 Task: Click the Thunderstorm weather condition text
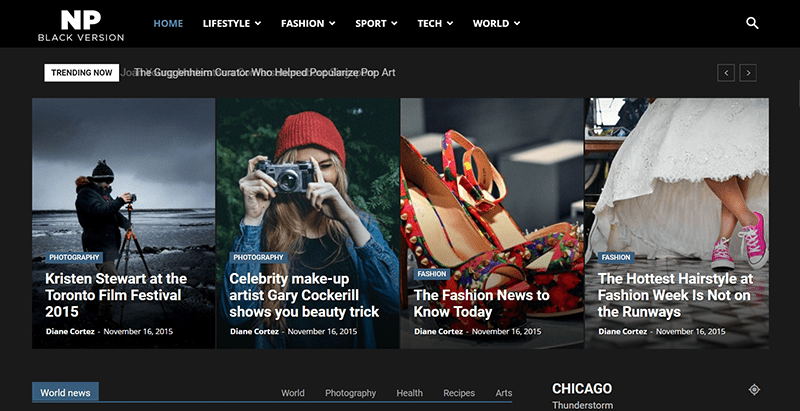click(x=582, y=406)
